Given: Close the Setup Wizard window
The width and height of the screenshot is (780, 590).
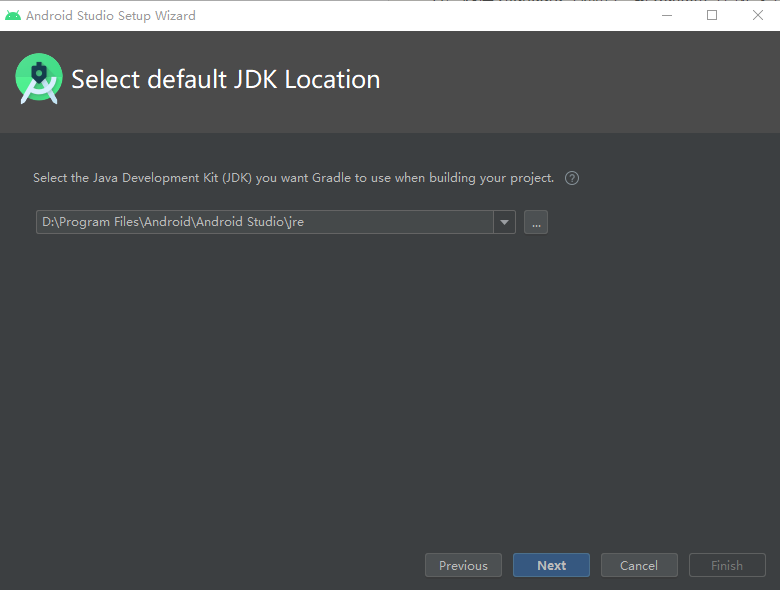Looking at the screenshot, I should pyautogui.click(x=758, y=15).
